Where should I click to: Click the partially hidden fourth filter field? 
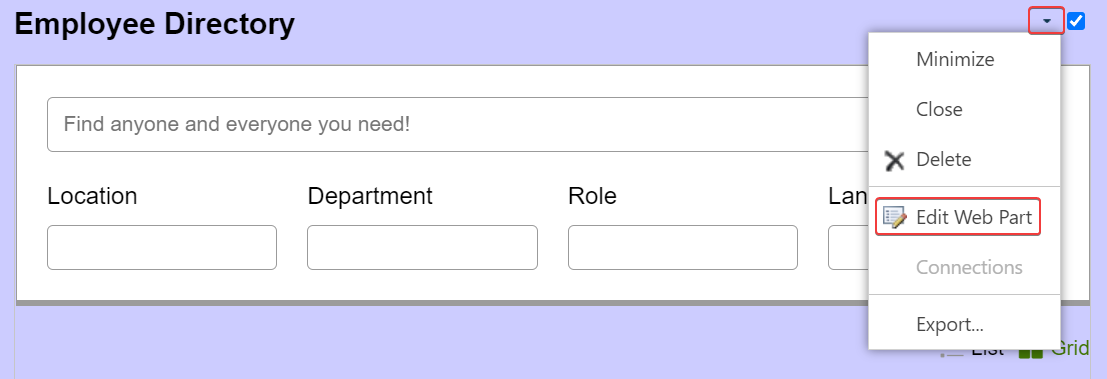coord(849,248)
